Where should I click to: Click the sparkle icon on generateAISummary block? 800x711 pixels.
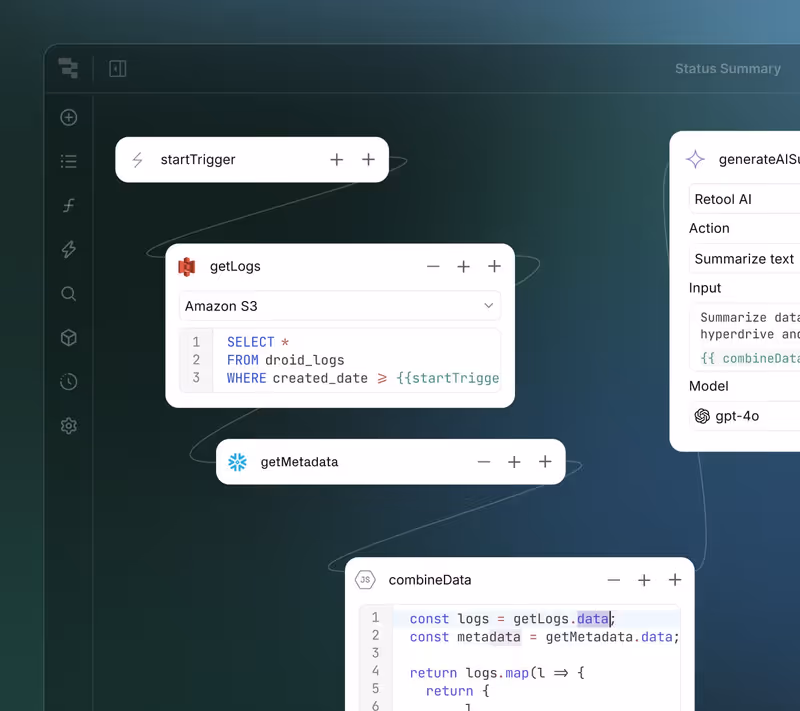pyautogui.click(x=695, y=159)
